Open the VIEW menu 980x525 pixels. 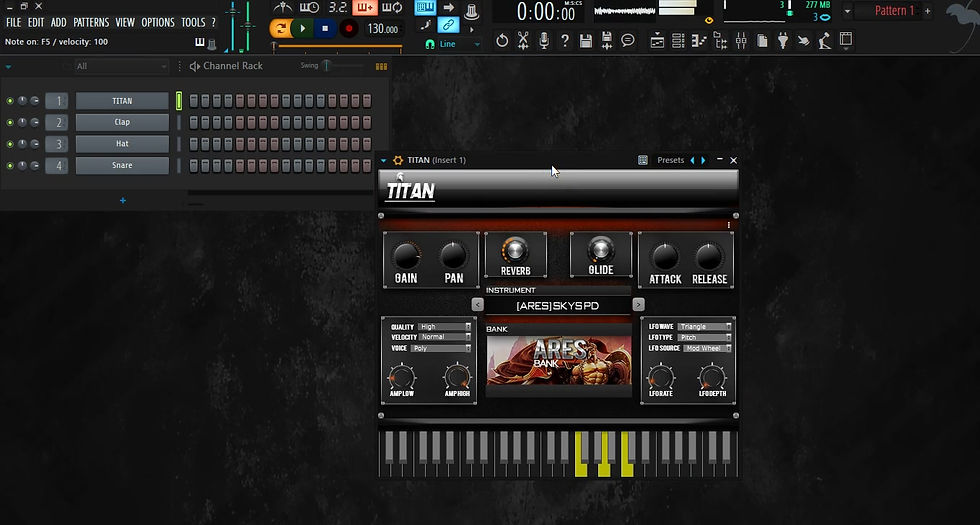point(125,22)
